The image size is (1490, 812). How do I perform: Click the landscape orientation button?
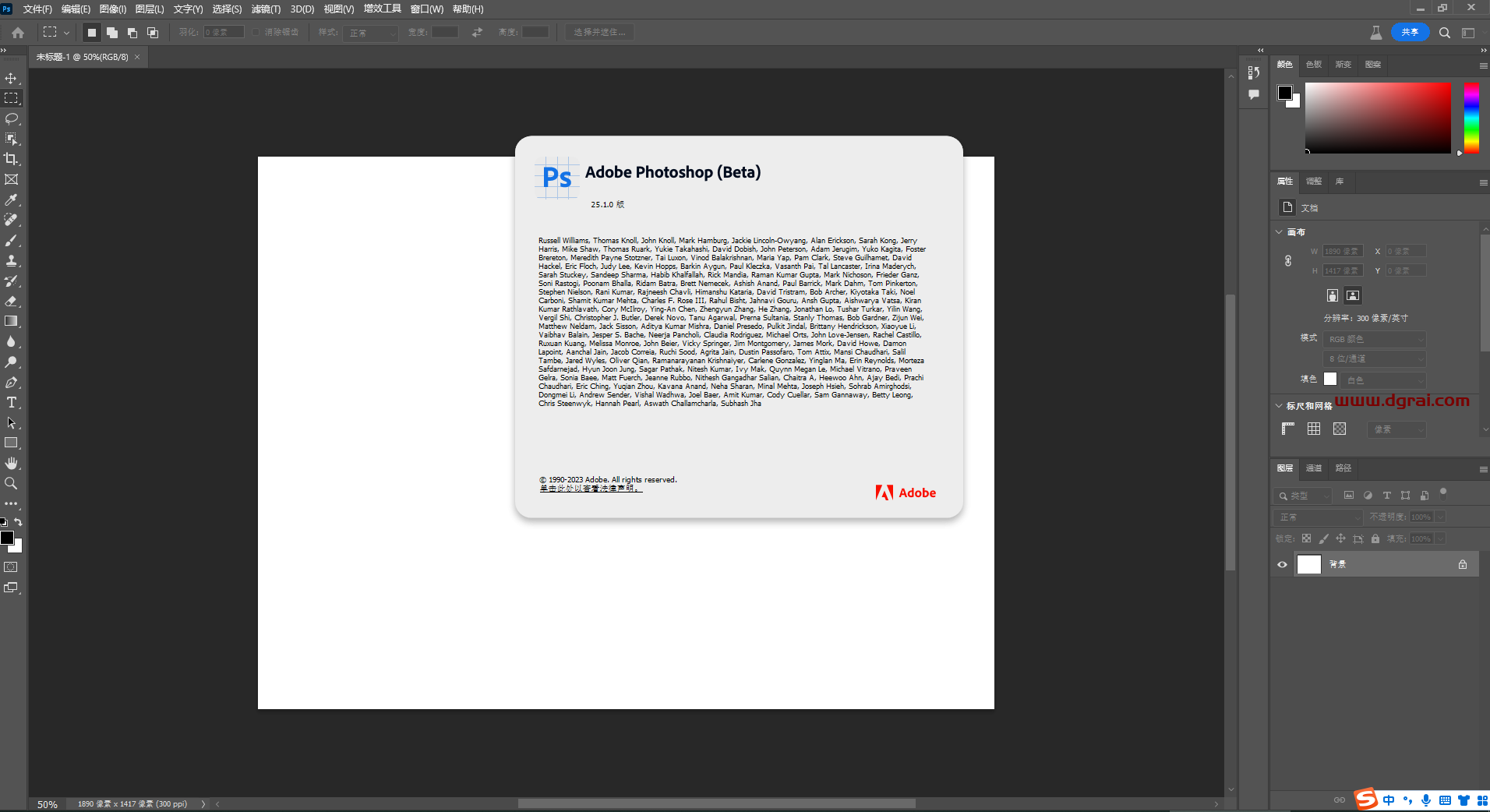(1353, 295)
